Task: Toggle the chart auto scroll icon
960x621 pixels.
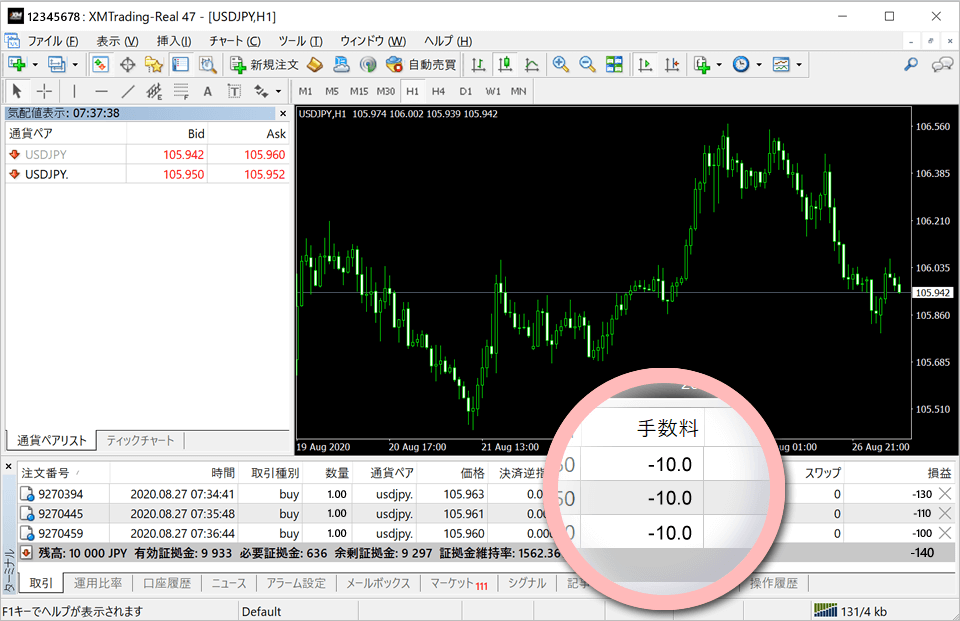Action: pyautogui.click(x=646, y=65)
